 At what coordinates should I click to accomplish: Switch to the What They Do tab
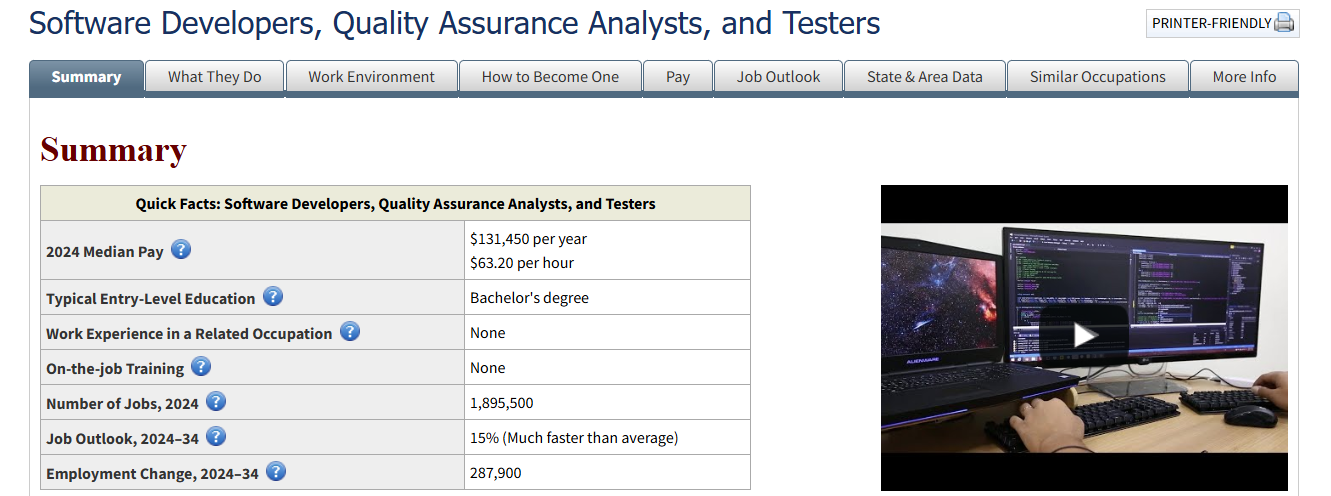214,77
